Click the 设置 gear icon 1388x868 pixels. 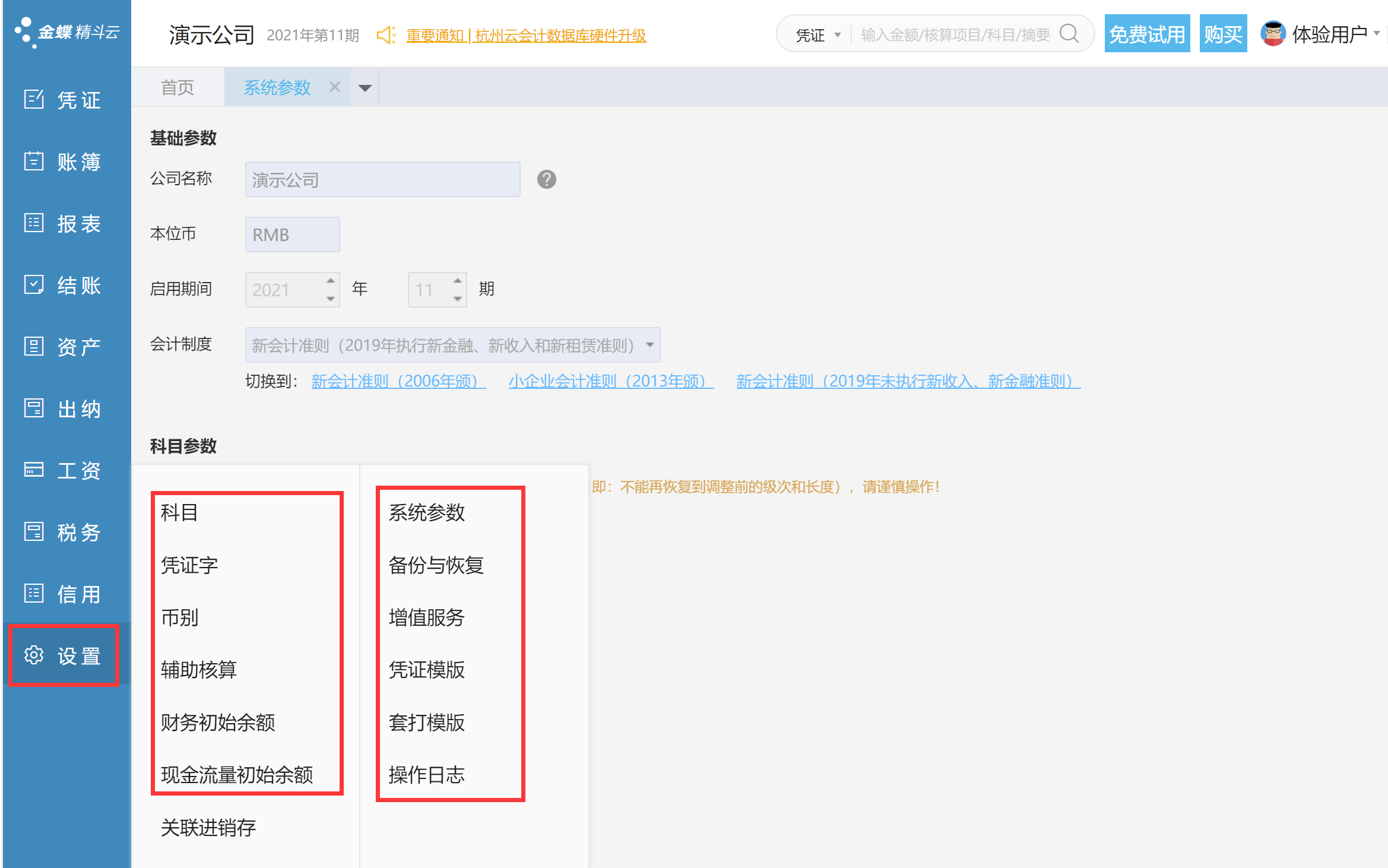coord(34,655)
